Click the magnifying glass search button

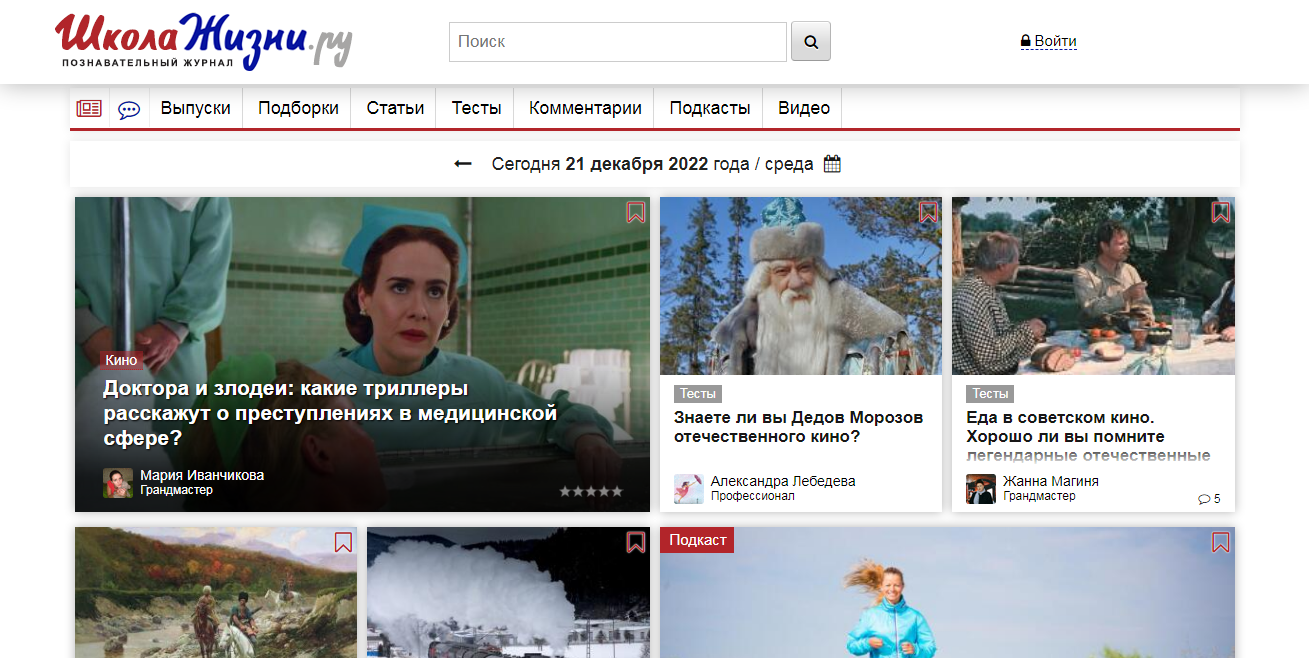tap(810, 42)
